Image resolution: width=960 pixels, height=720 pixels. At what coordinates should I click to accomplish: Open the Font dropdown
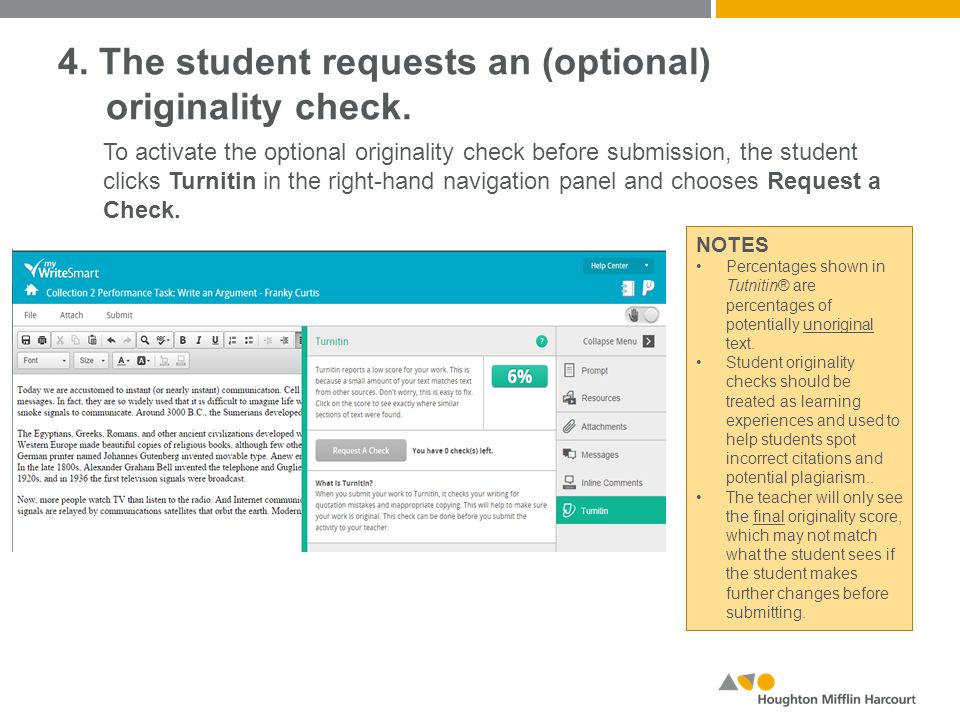[x=44, y=361]
